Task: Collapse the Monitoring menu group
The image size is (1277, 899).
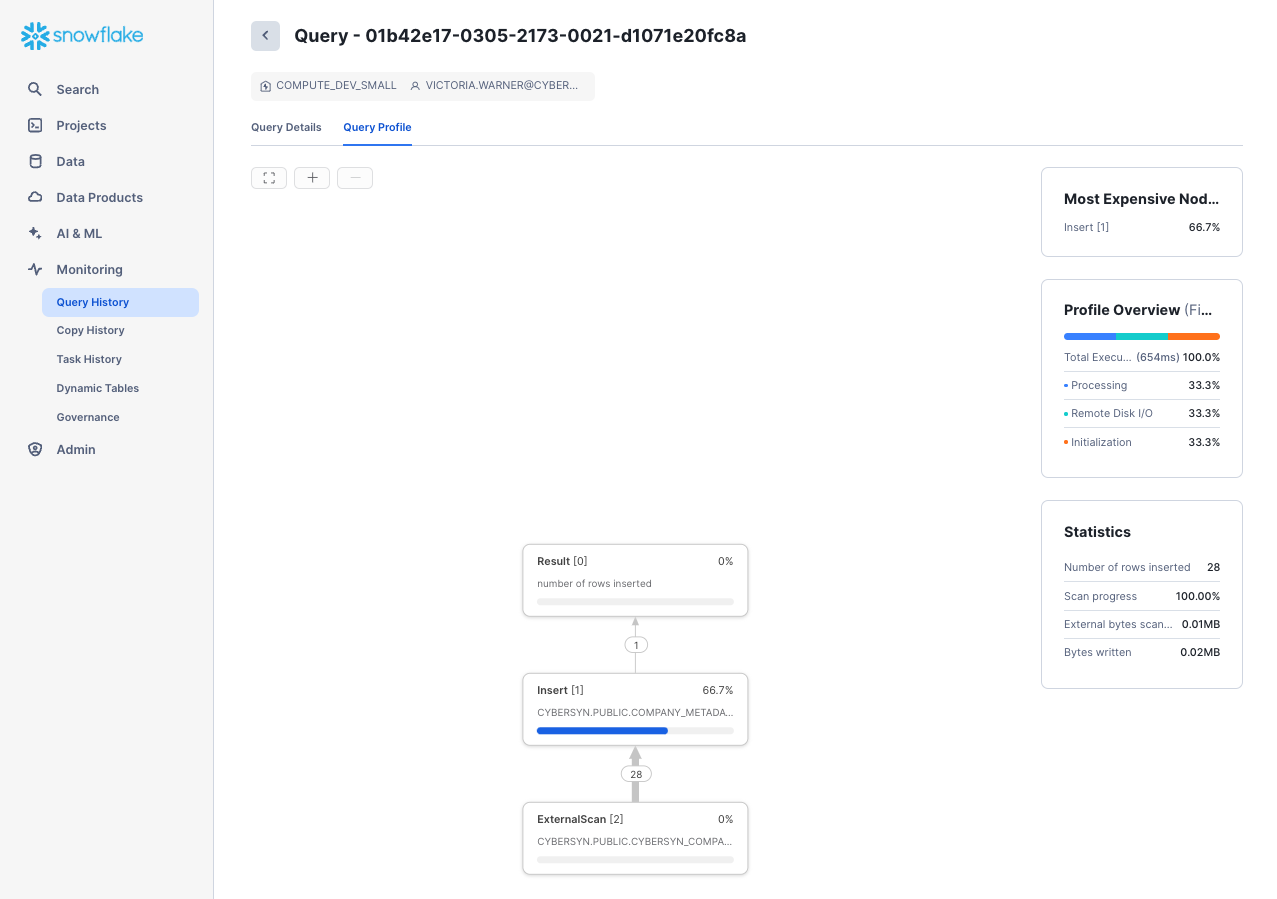Action: click(x=89, y=270)
